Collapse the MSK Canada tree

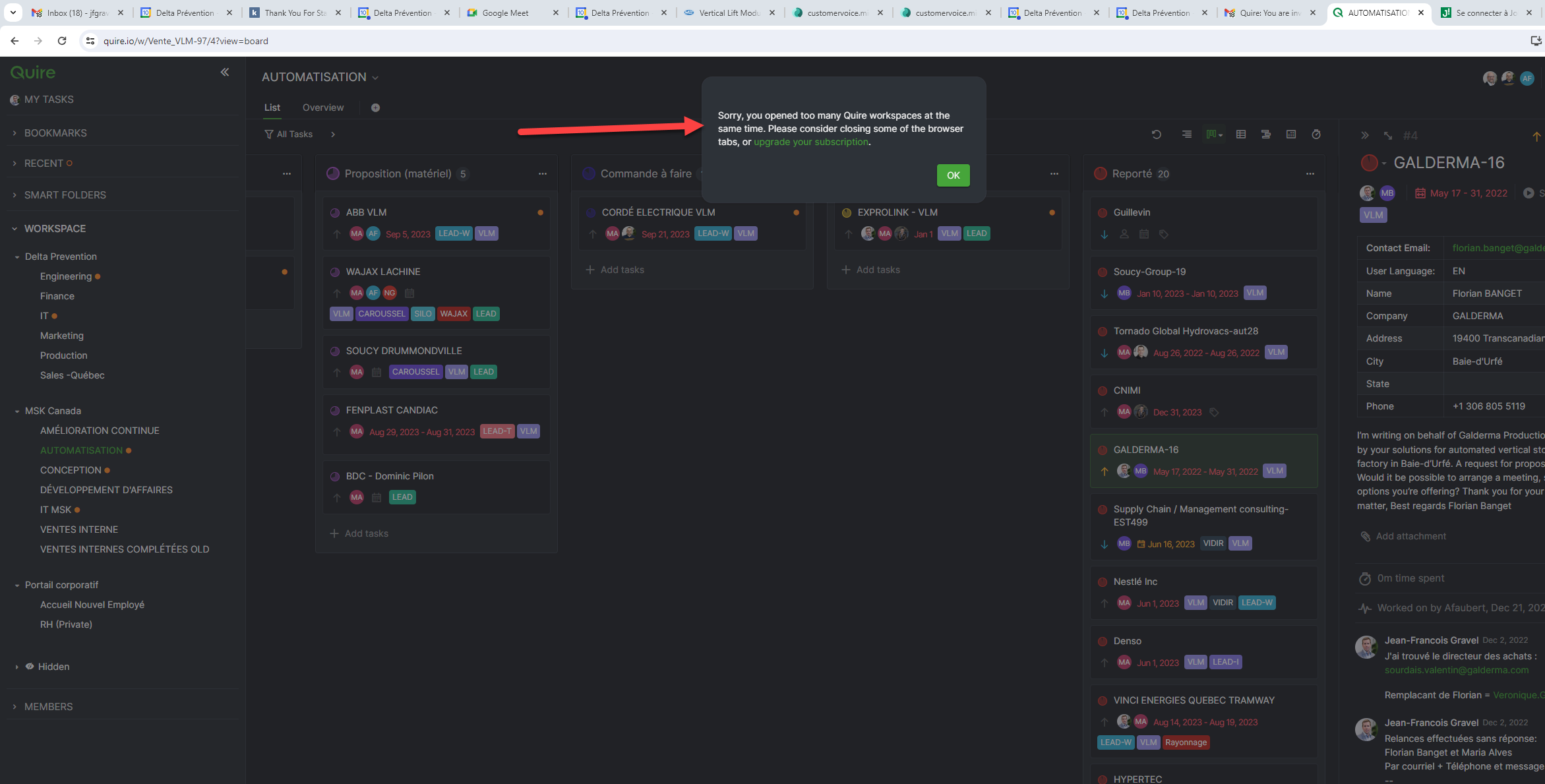click(17, 411)
